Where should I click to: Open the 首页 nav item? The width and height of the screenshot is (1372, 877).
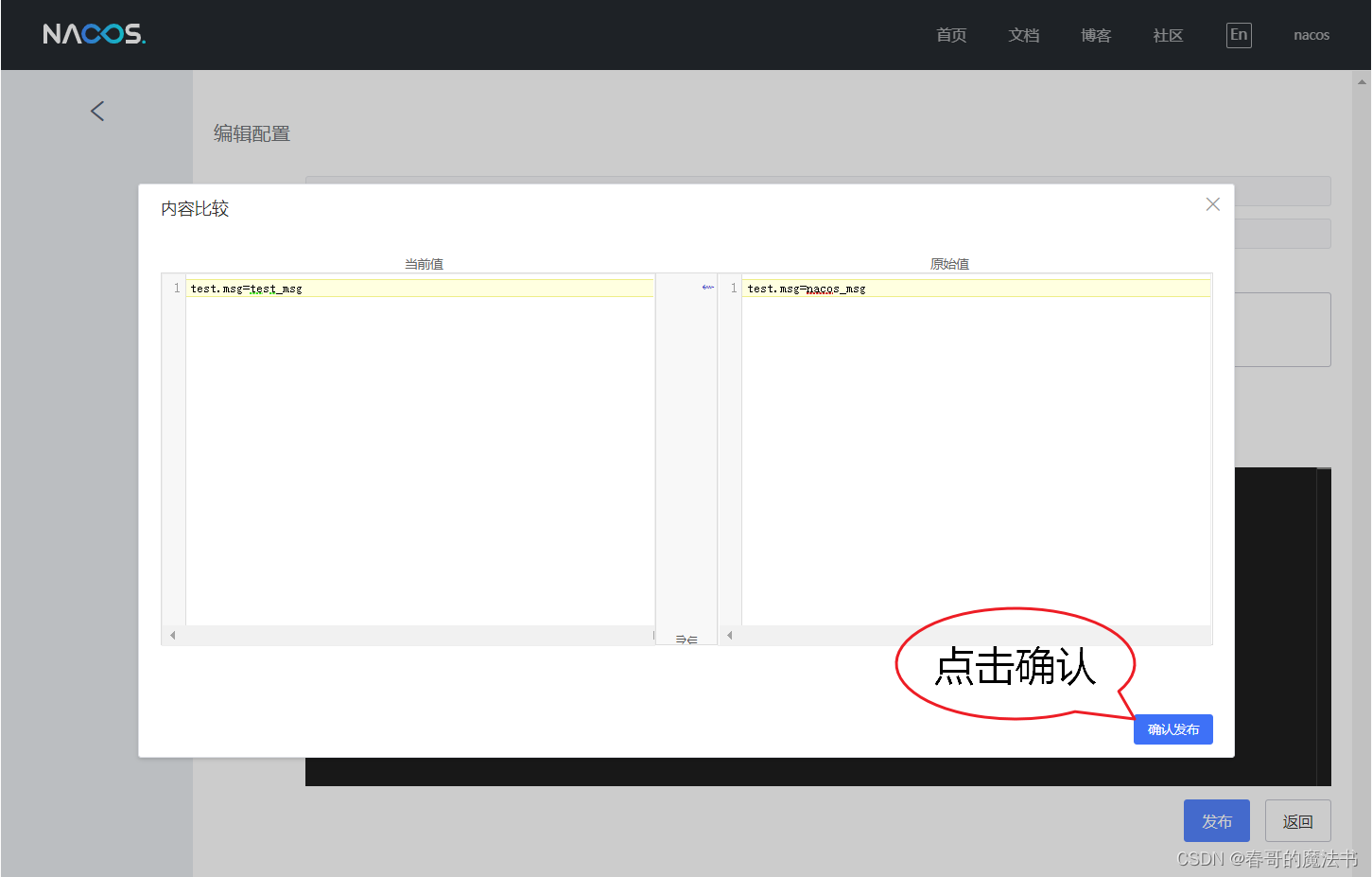(951, 35)
